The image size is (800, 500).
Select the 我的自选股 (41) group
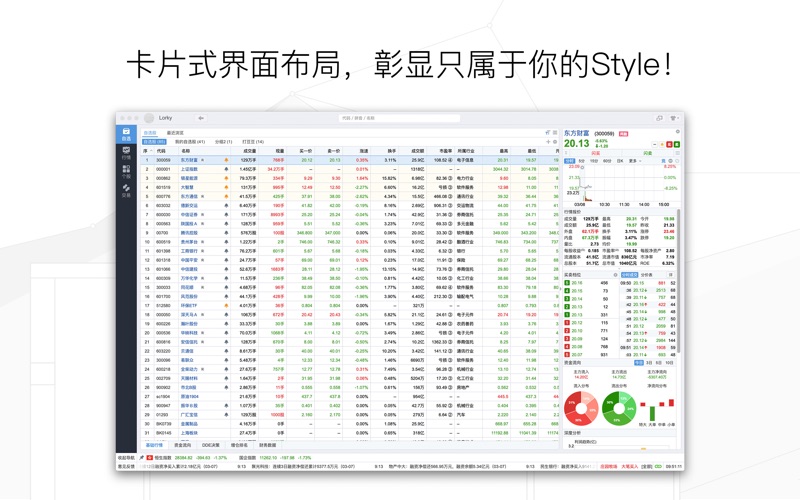point(190,142)
